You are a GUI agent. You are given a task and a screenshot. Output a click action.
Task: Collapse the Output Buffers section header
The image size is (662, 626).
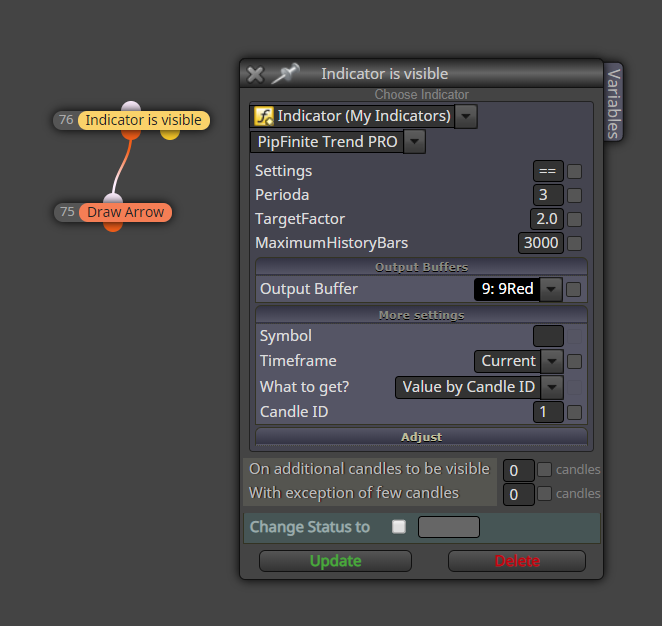(x=421, y=267)
